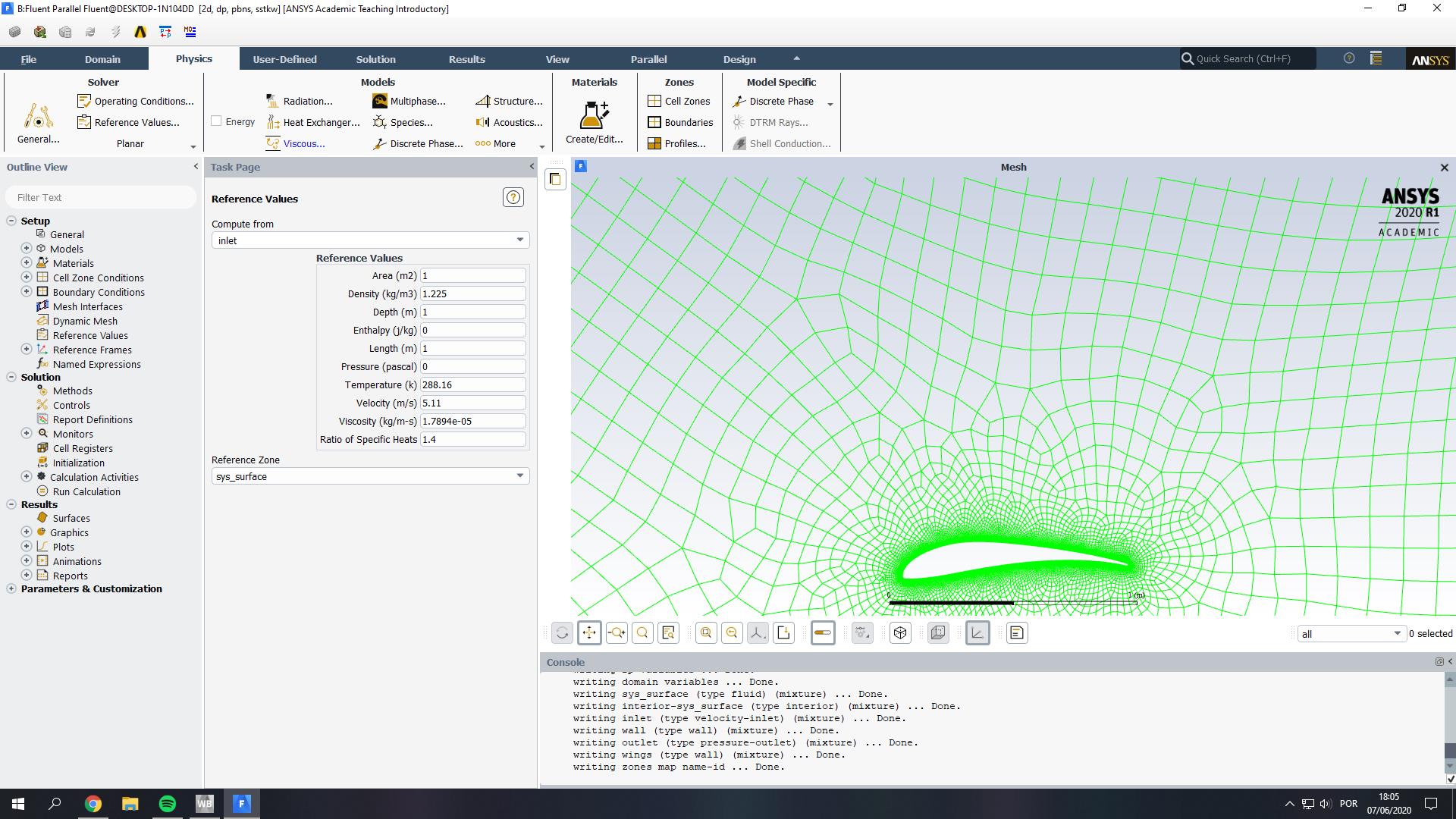Open the Results ribbon tab

pyautogui.click(x=466, y=59)
